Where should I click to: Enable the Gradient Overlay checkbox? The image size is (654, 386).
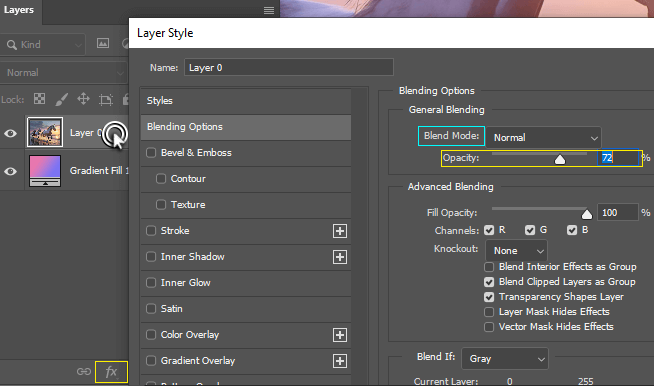tap(151, 361)
